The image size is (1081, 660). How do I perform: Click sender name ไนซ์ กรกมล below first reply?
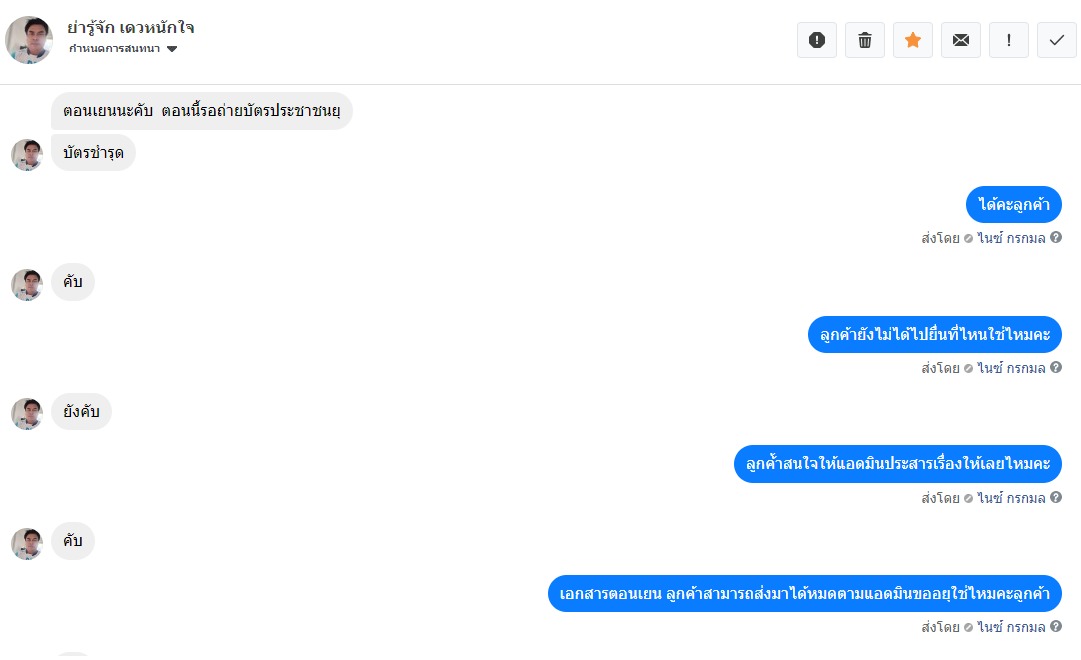1011,238
